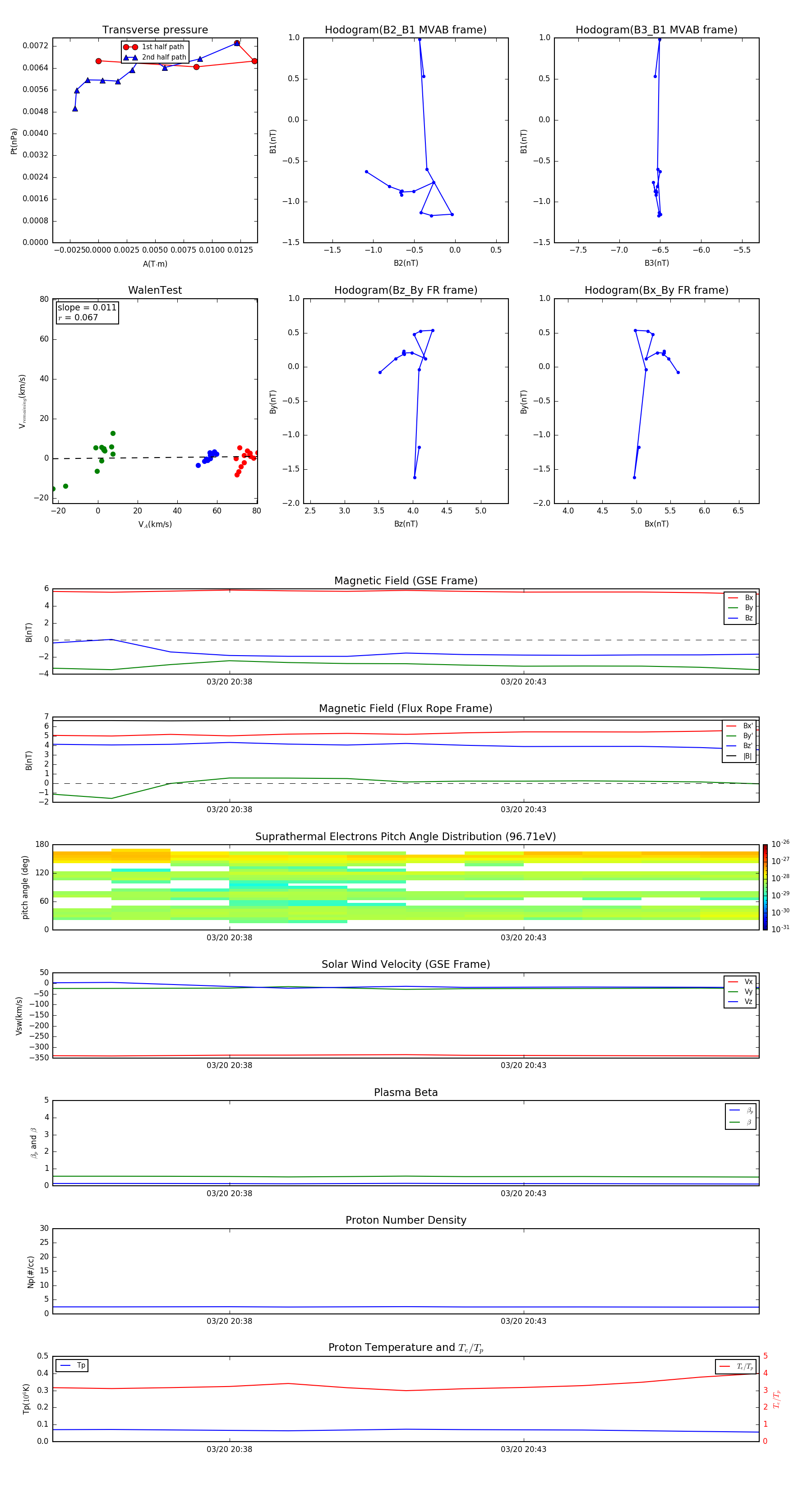Click the "Pt(nPa)" y-axis label
This screenshot has width=812, height=1489.
(x=14, y=140)
